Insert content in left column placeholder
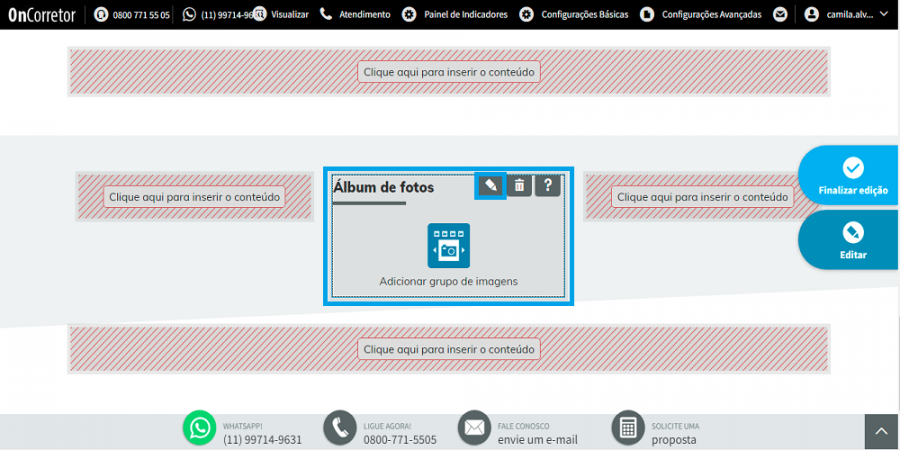This screenshot has height=450, width=900. [194, 197]
